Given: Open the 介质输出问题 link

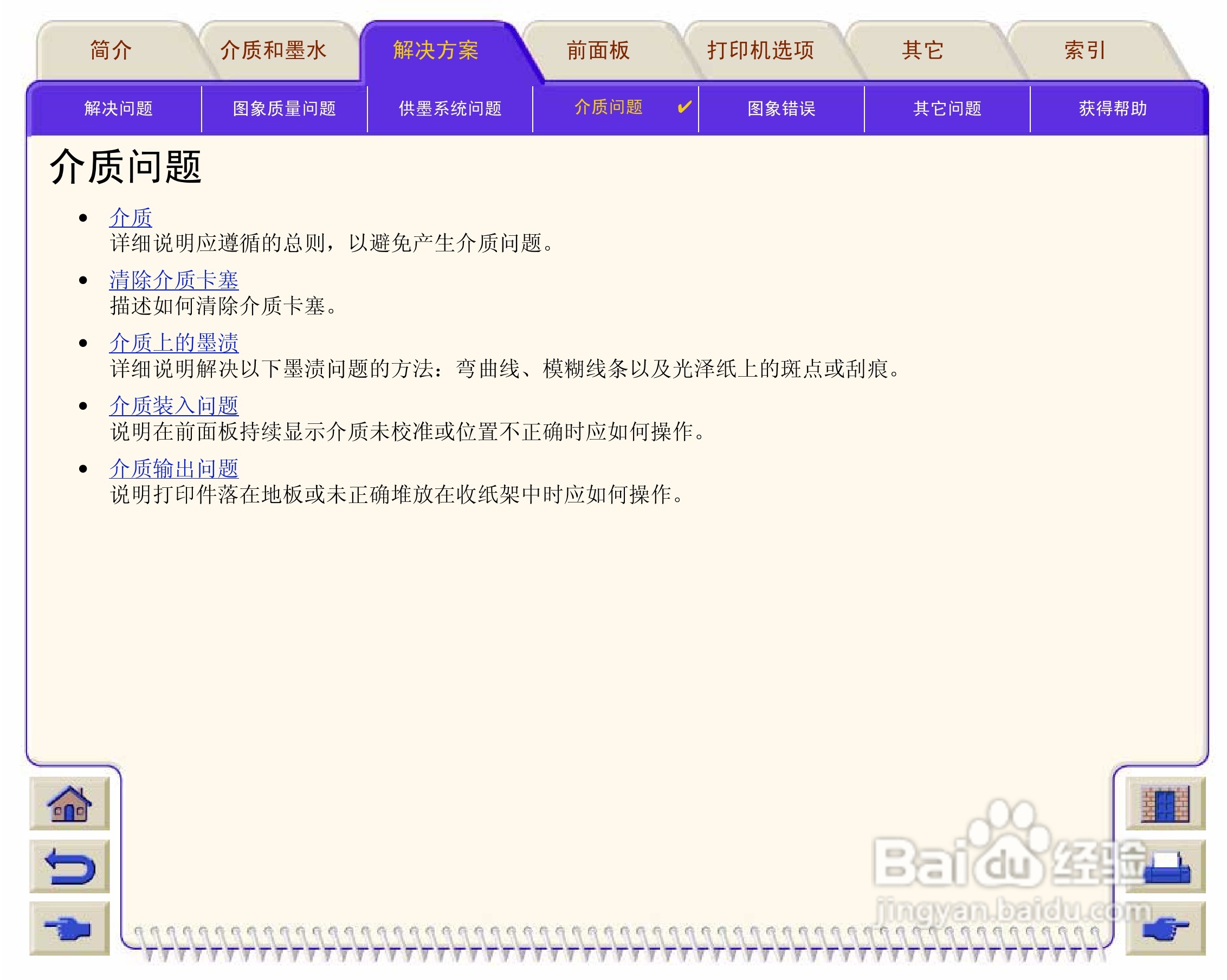Looking at the screenshot, I should pyautogui.click(x=173, y=468).
